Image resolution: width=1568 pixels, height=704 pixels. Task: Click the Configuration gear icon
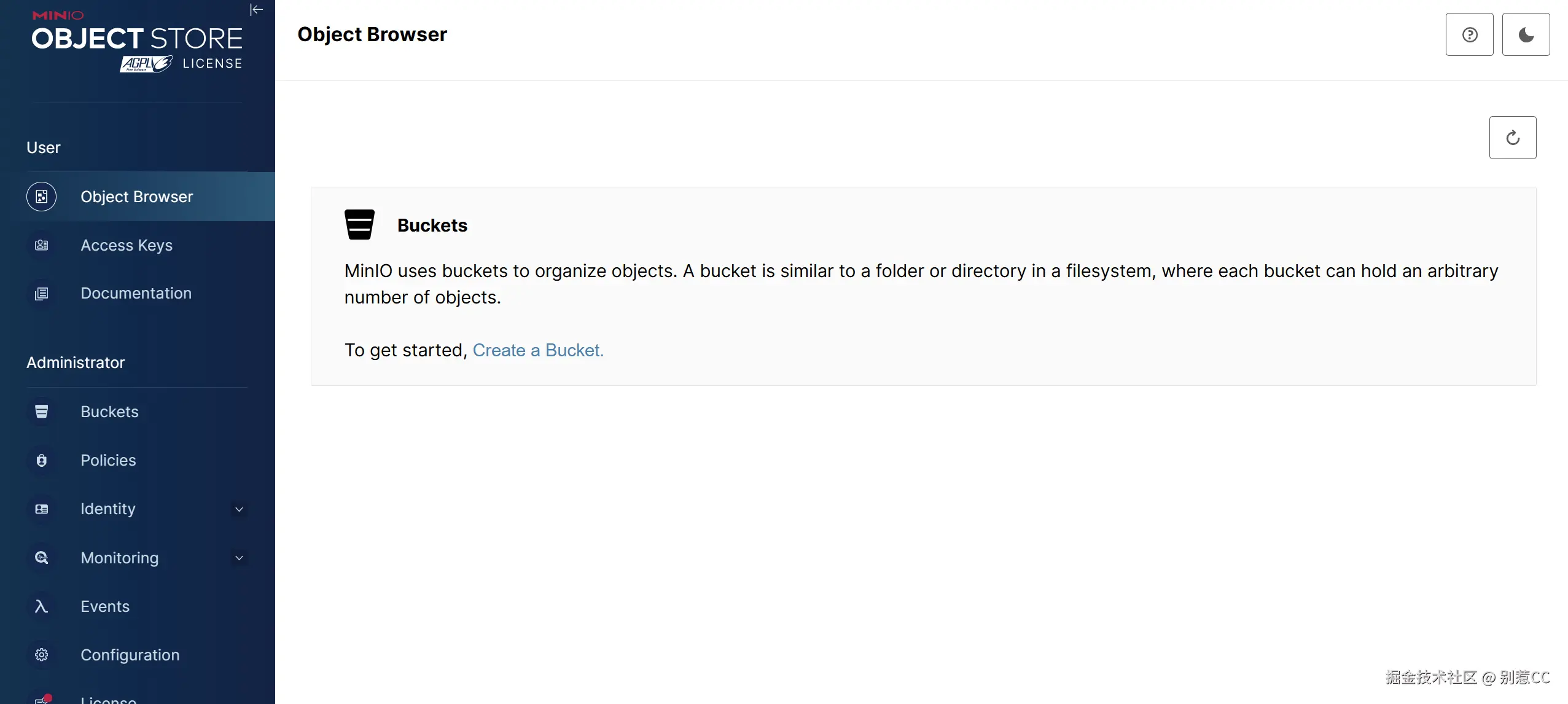click(x=41, y=655)
